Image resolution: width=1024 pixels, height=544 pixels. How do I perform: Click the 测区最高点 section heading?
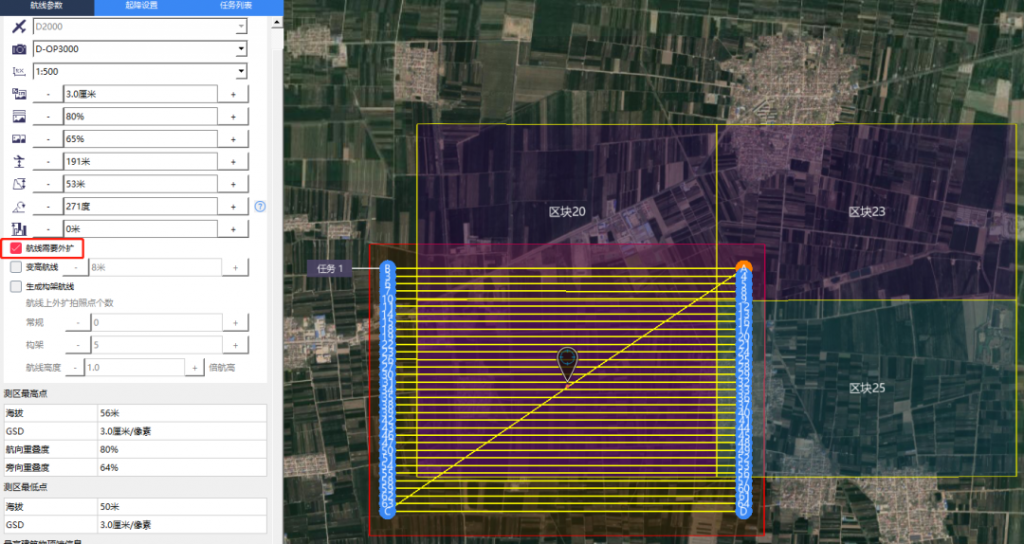tap(25, 393)
